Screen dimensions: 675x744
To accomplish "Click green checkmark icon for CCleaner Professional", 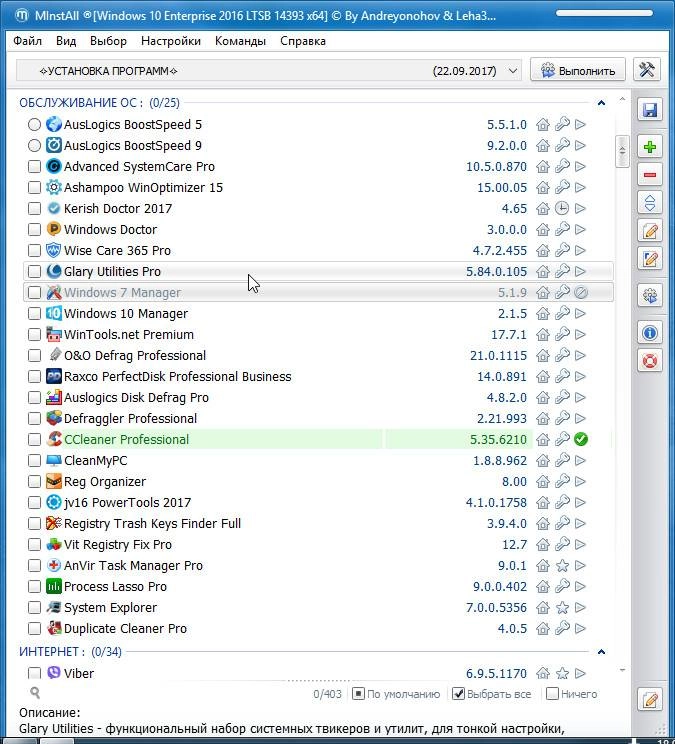I will click(x=581, y=439).
